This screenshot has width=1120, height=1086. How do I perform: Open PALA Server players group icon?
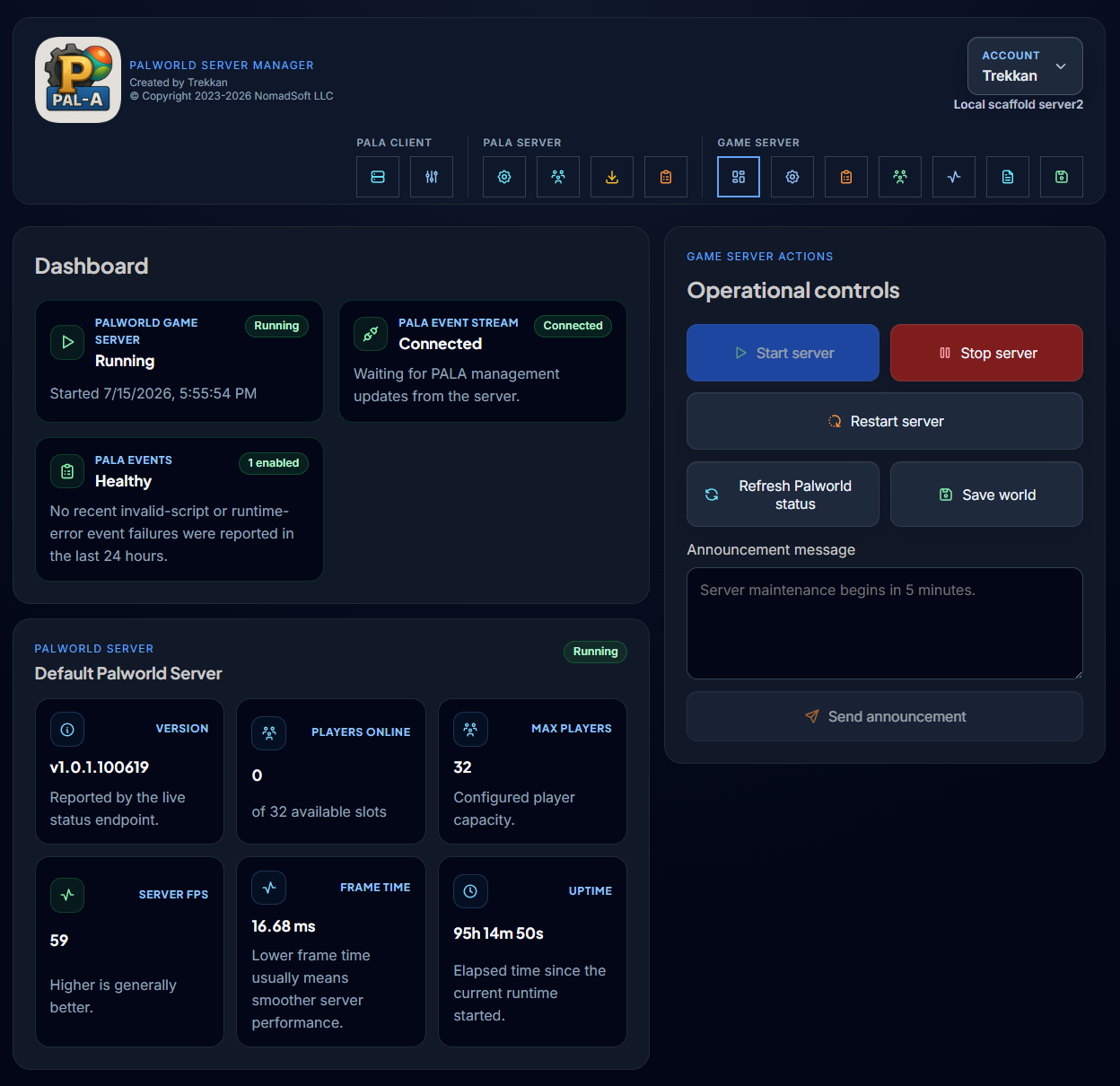click(x=558, y=177)
